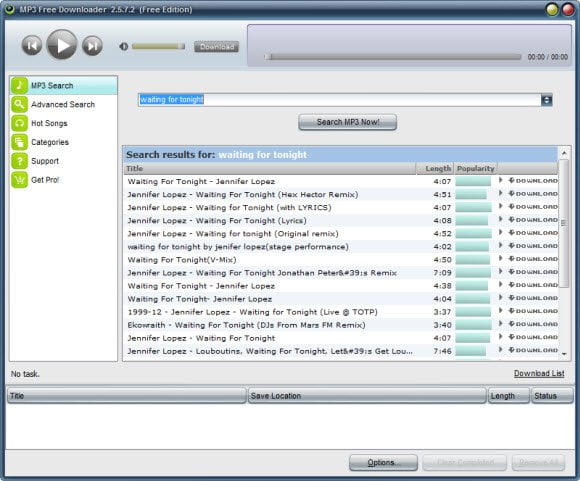
Task: Click the Save Location column header
Action: pyautogui.click(x=367, y=396)
